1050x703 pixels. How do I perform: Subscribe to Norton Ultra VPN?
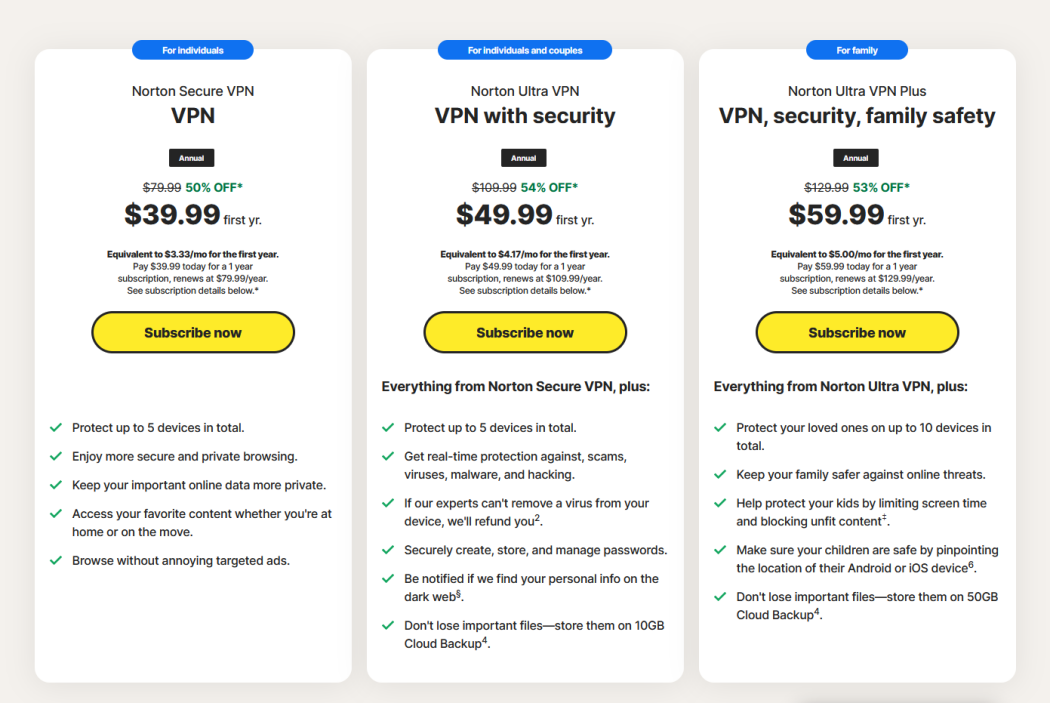coord(524,331)
